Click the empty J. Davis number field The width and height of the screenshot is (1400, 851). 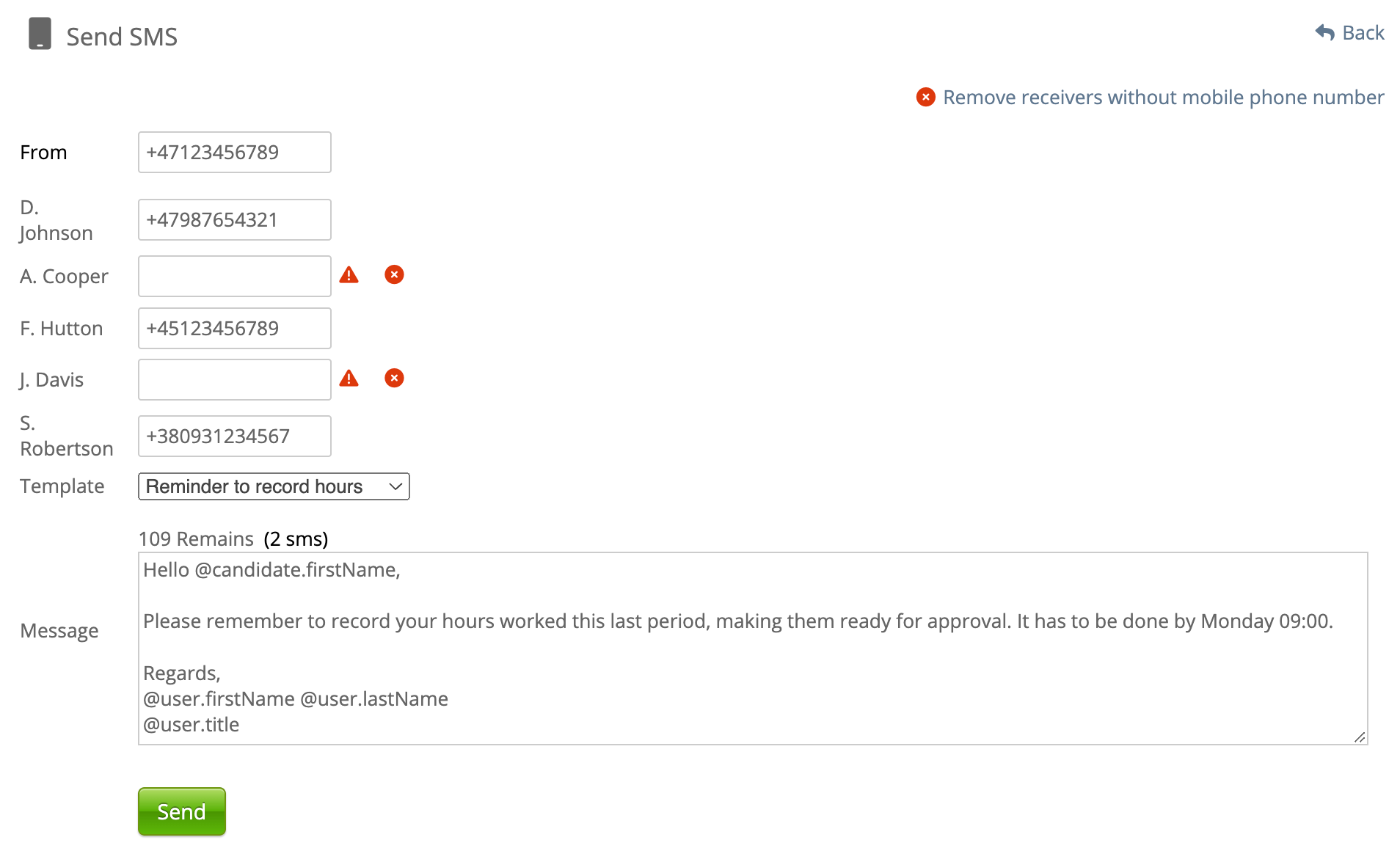[235, 380]
